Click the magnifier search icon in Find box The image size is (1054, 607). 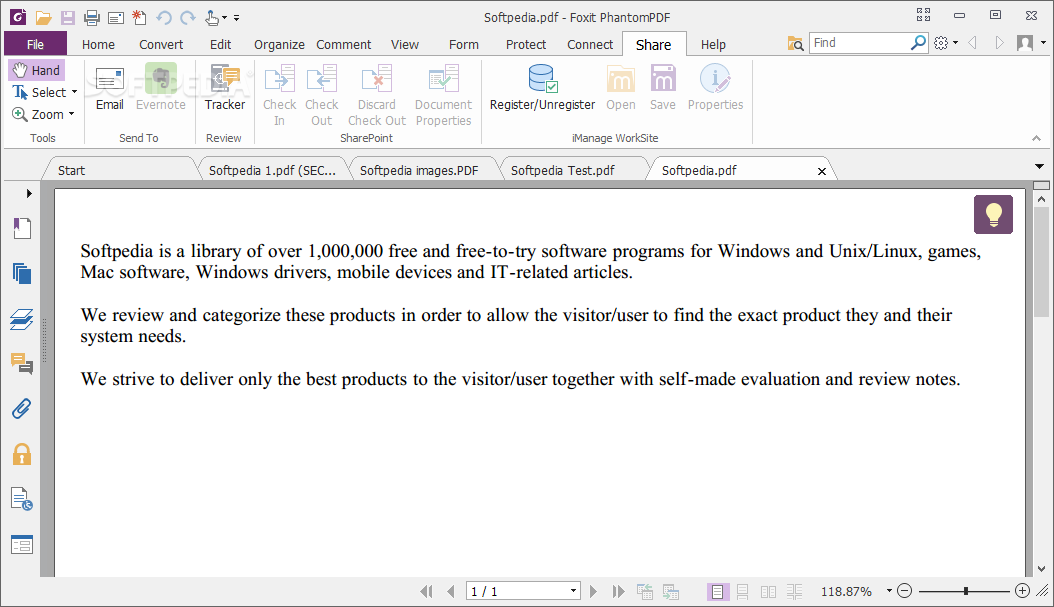[x=918, y=43]
